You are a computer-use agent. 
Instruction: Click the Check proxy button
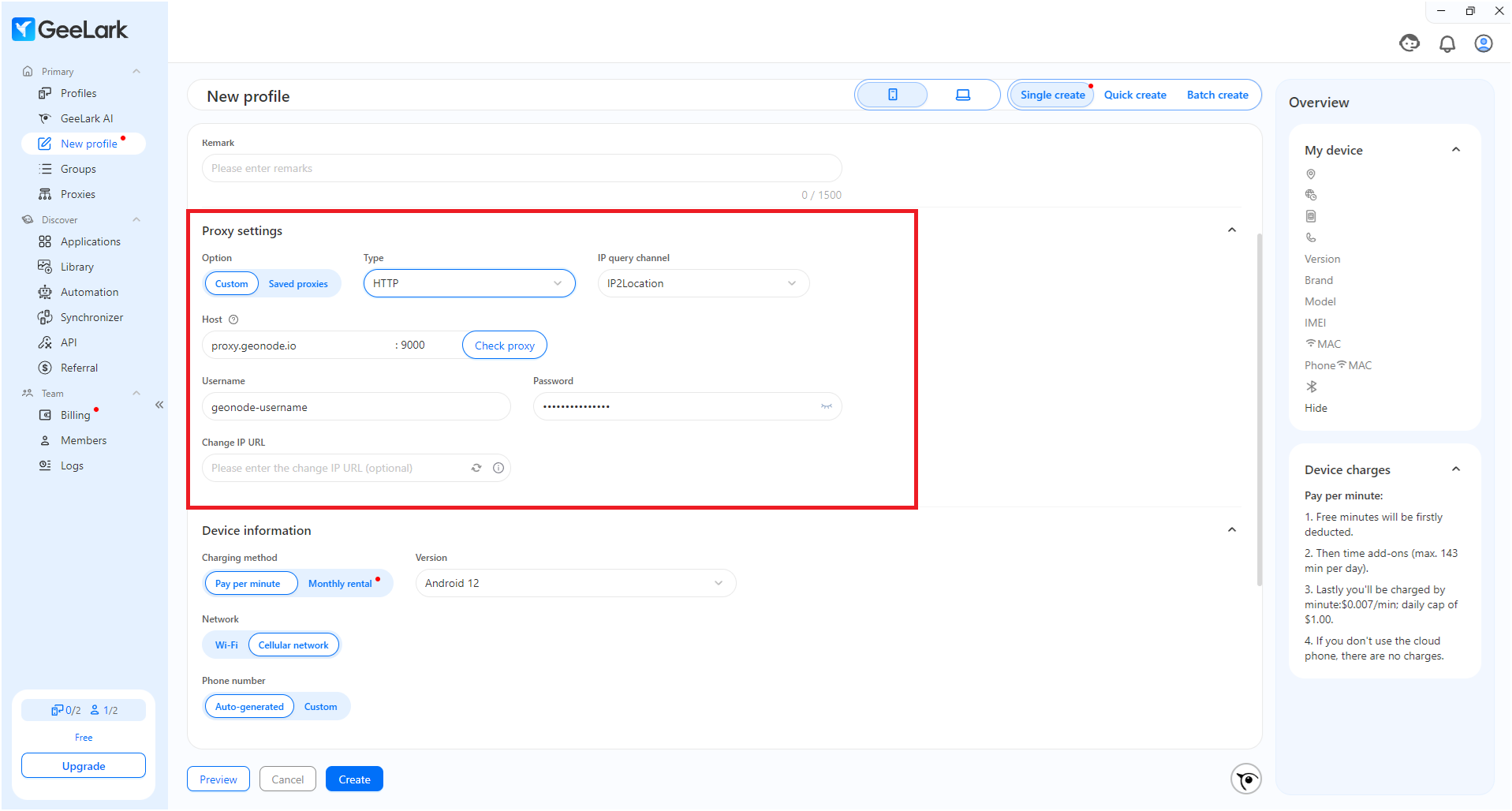[504, 345]
